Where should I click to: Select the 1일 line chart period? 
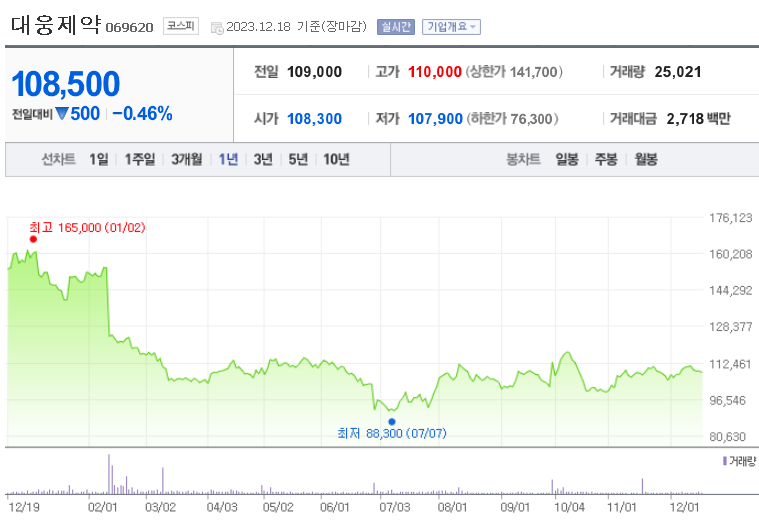click(x=99, y=159)
